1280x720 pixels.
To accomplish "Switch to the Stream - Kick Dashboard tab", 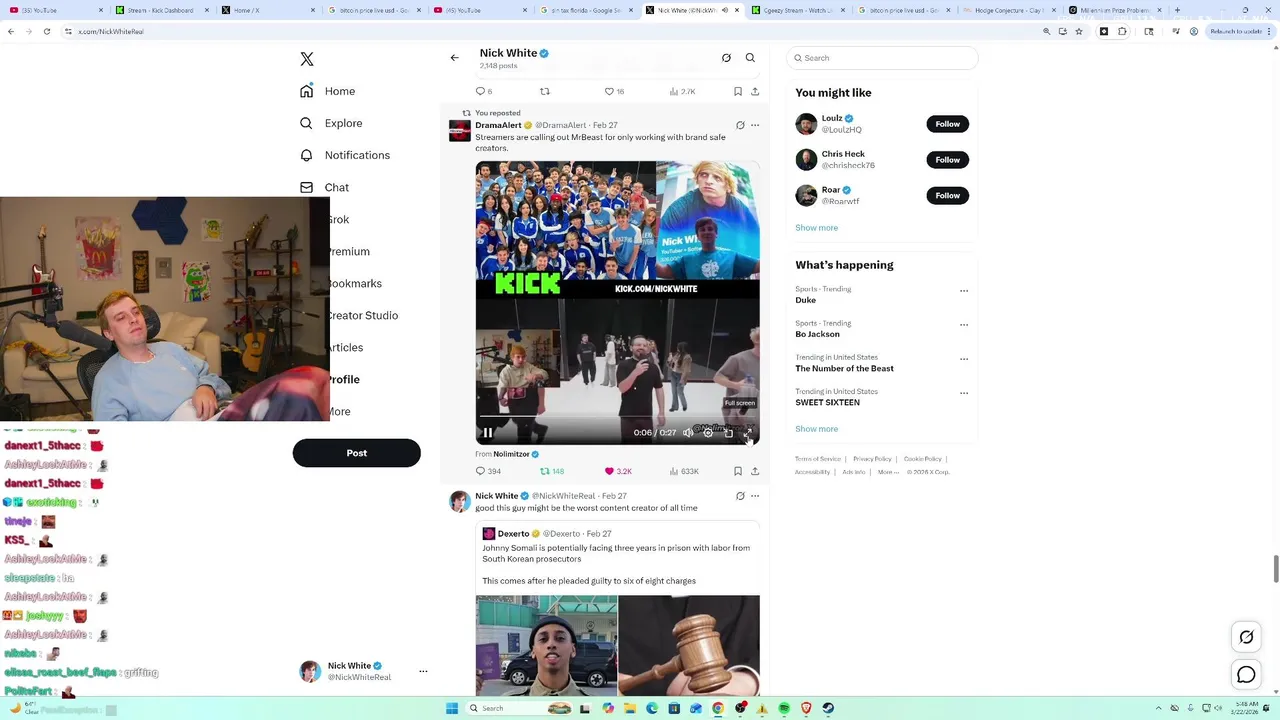I will point(159,10).
